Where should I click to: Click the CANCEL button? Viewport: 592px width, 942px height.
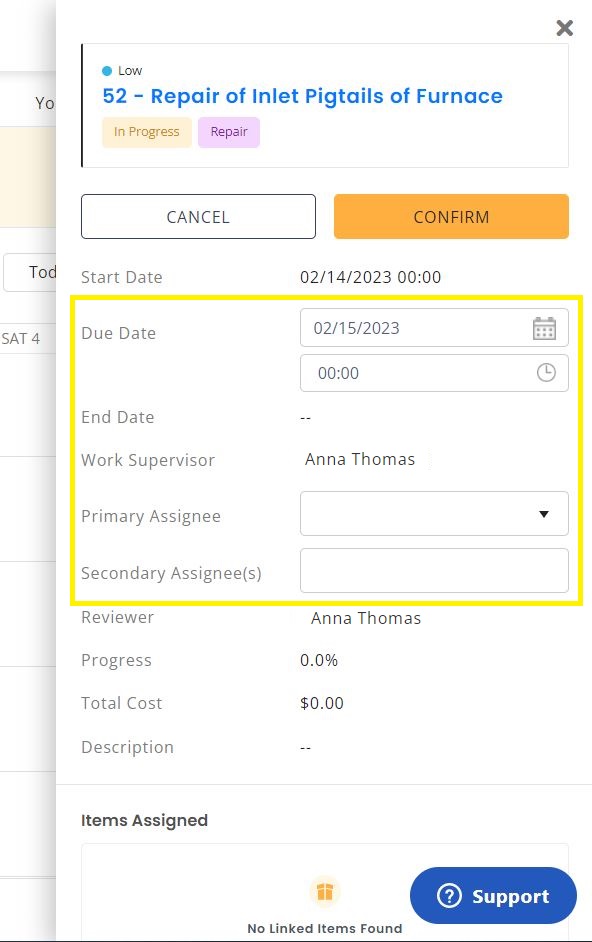198,216
